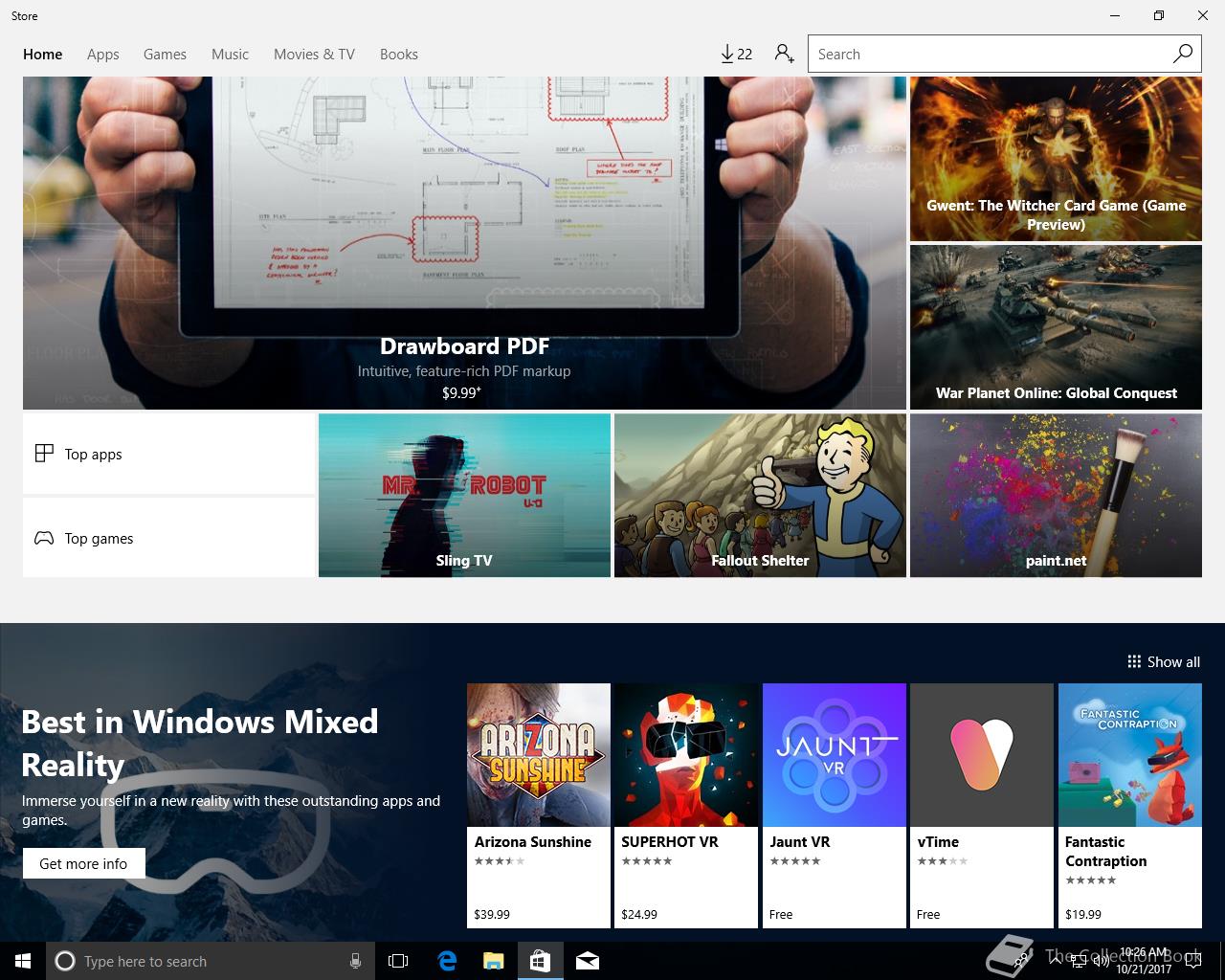The image size is (1225, 980).
Task: Open the paint.net tile
Action: 1056,496
